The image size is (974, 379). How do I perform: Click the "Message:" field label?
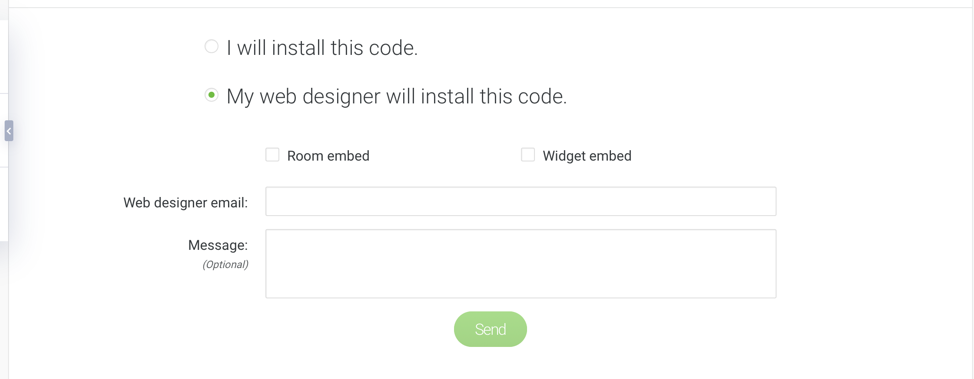(218, 245)
